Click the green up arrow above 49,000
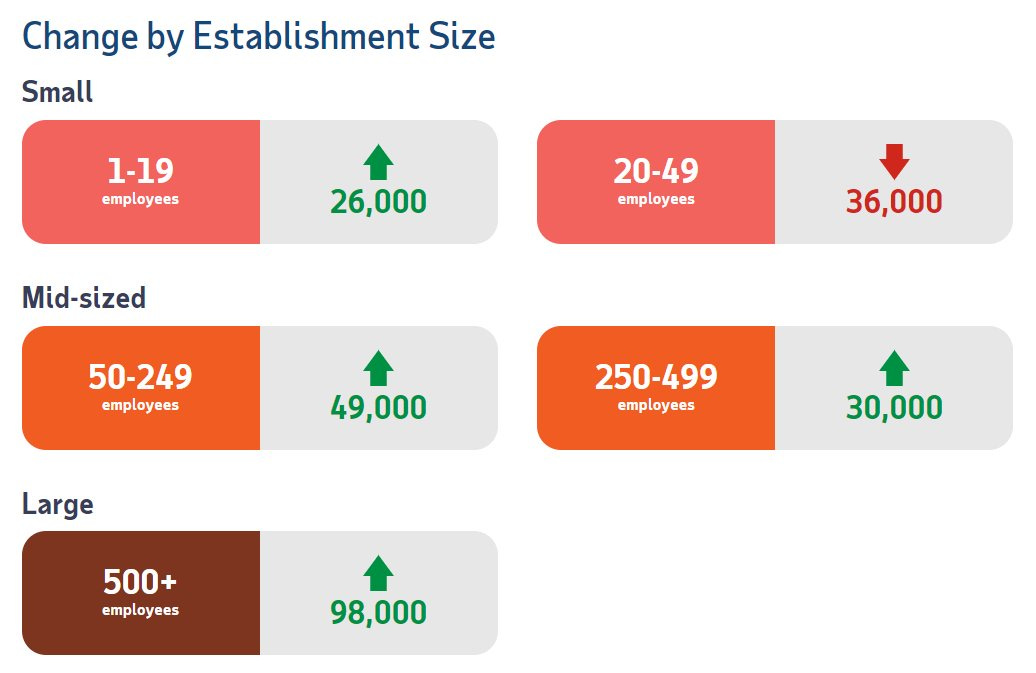The image size is (1036, 673). coord(378,368)
